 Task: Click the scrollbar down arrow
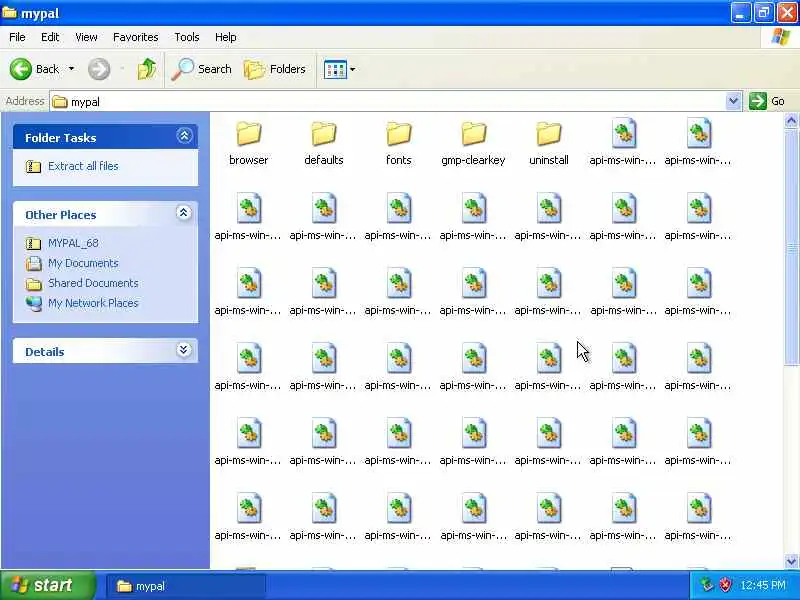coord(791,561)
